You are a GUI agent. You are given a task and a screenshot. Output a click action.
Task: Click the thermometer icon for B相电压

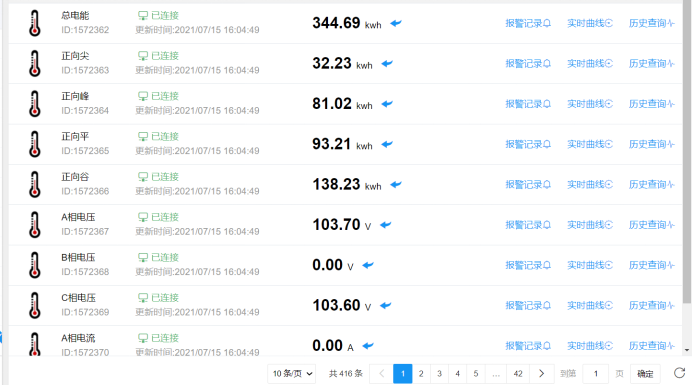35,265
